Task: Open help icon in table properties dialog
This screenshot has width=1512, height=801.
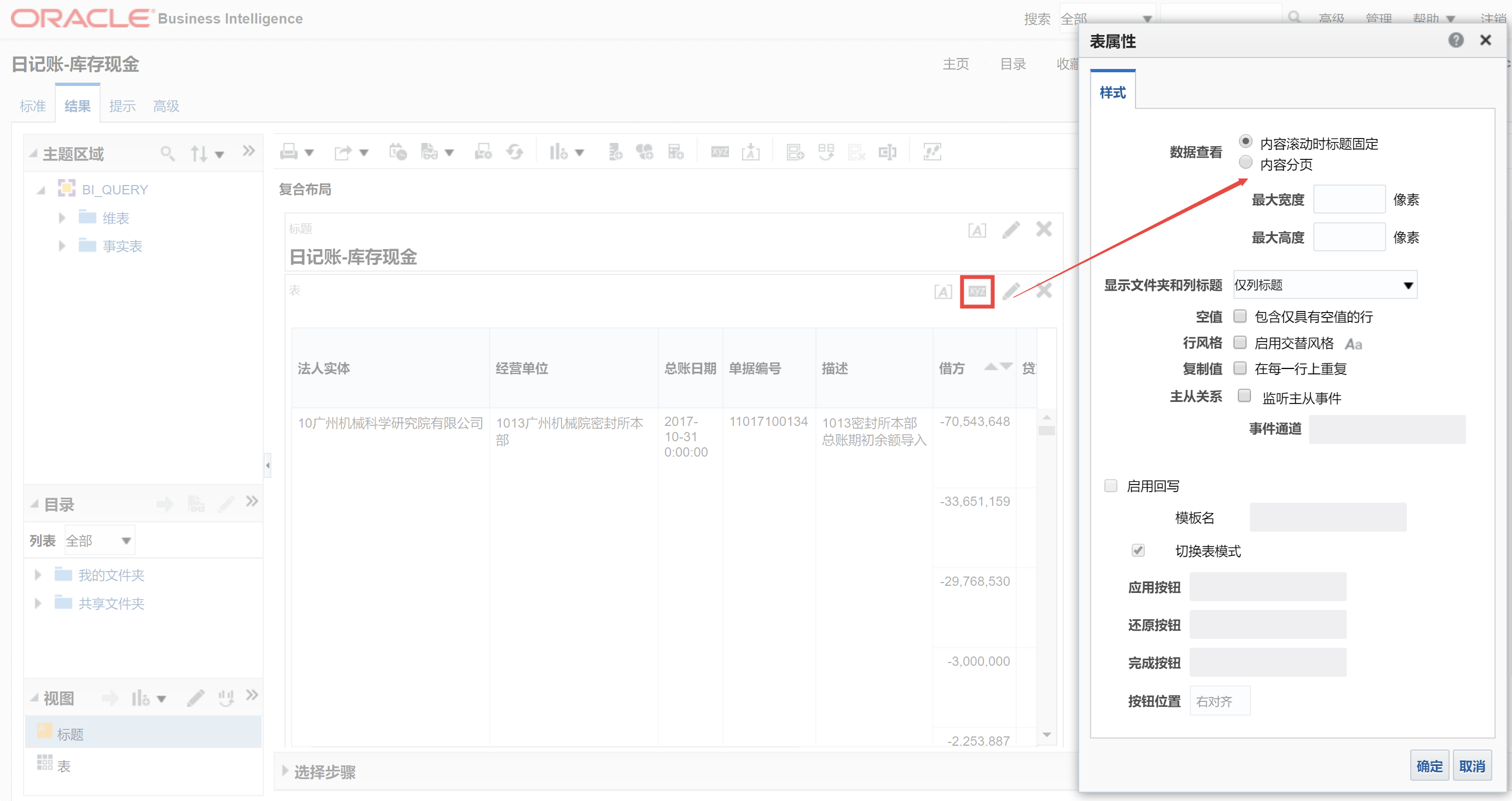Action: pos(1455,41)
